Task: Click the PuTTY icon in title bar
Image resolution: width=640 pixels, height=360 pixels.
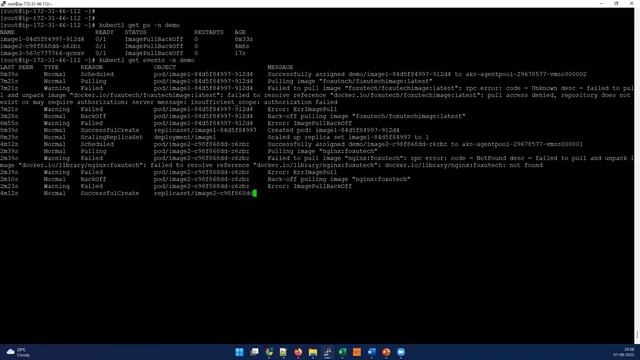Action: pos(3,3)
